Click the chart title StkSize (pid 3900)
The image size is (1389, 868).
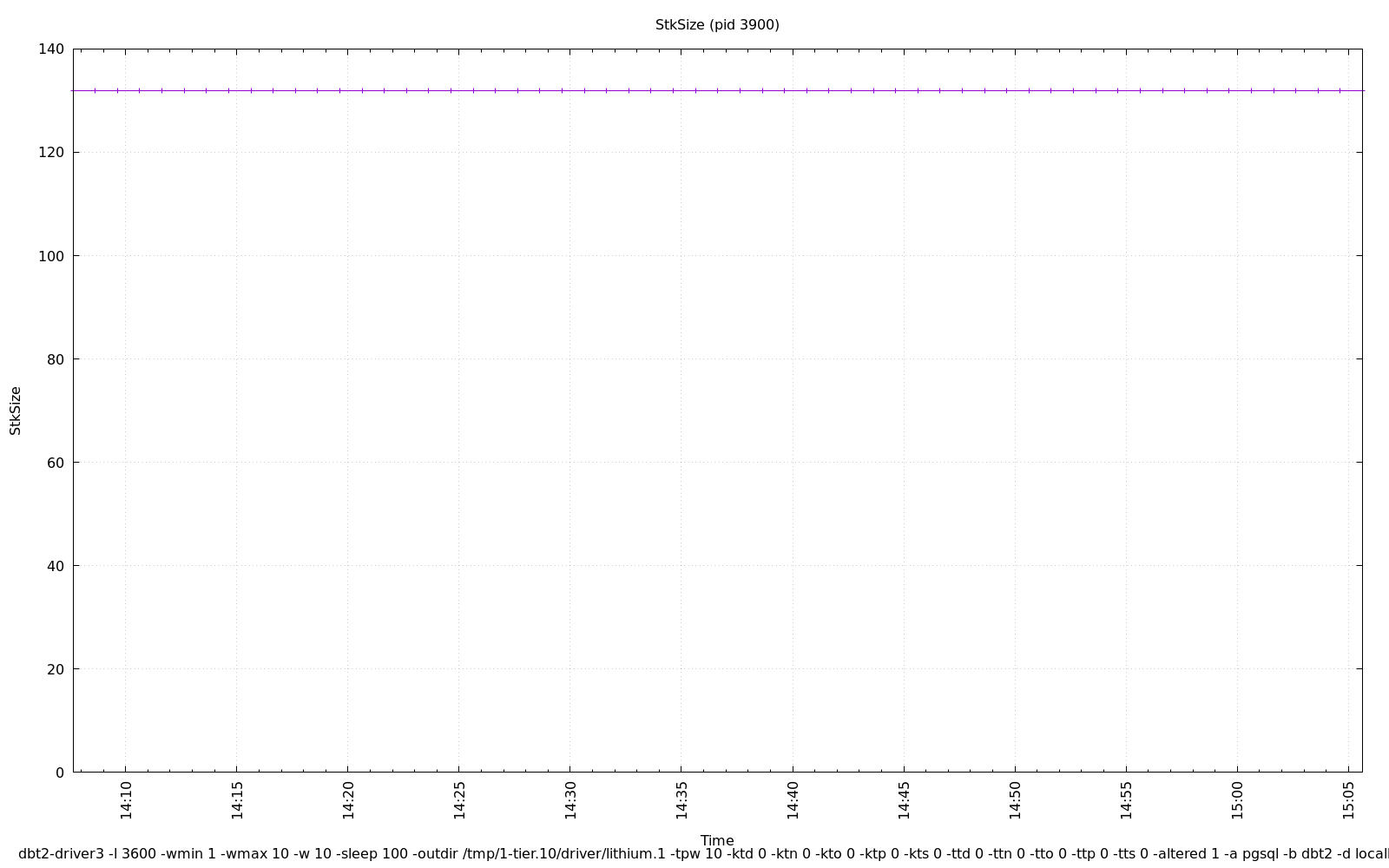point(717,25)
